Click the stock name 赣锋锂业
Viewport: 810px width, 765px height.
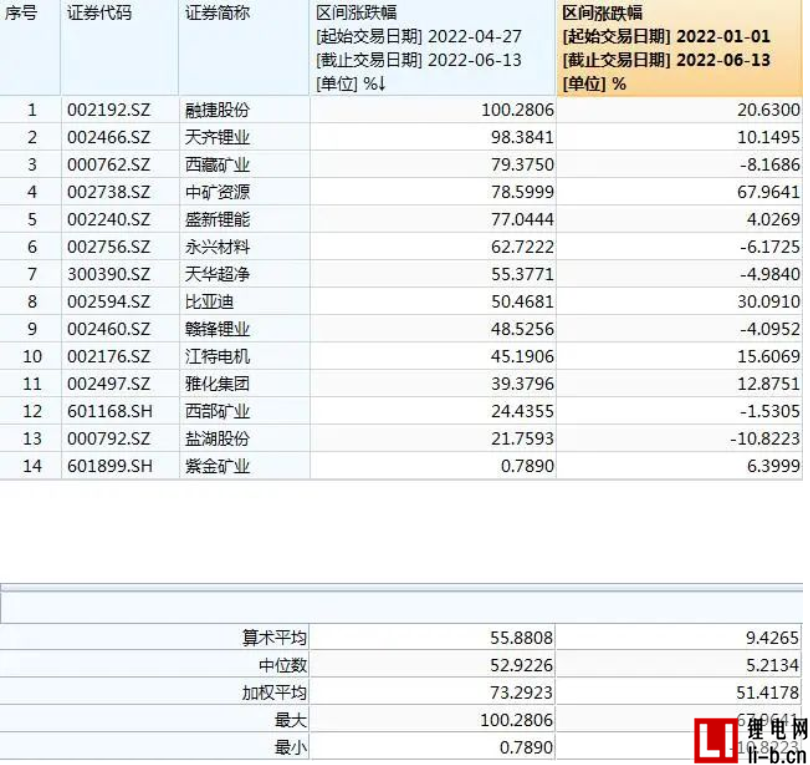(217, 329)
